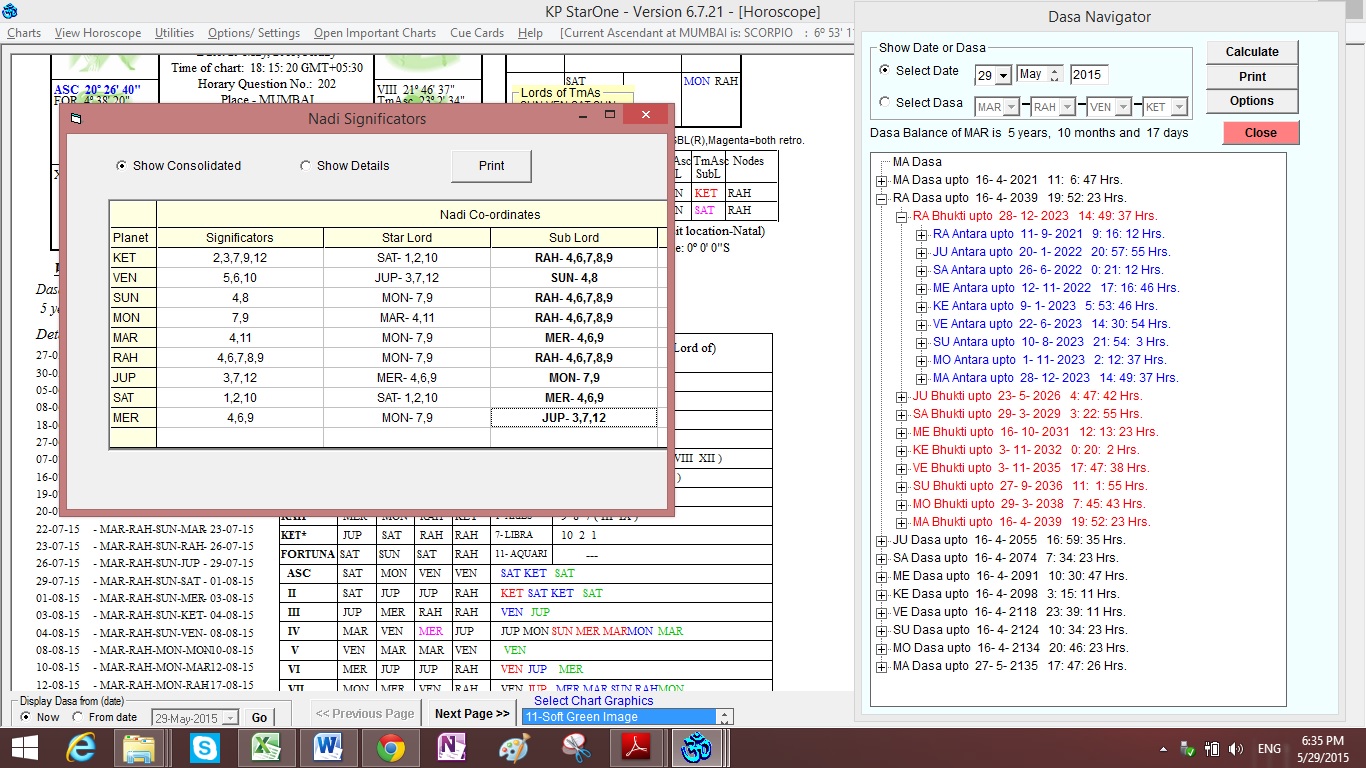The width and height of the screenshot is (1366, 768).
Task: Open the month dropdown showing May
Action: pos(1053,75)
